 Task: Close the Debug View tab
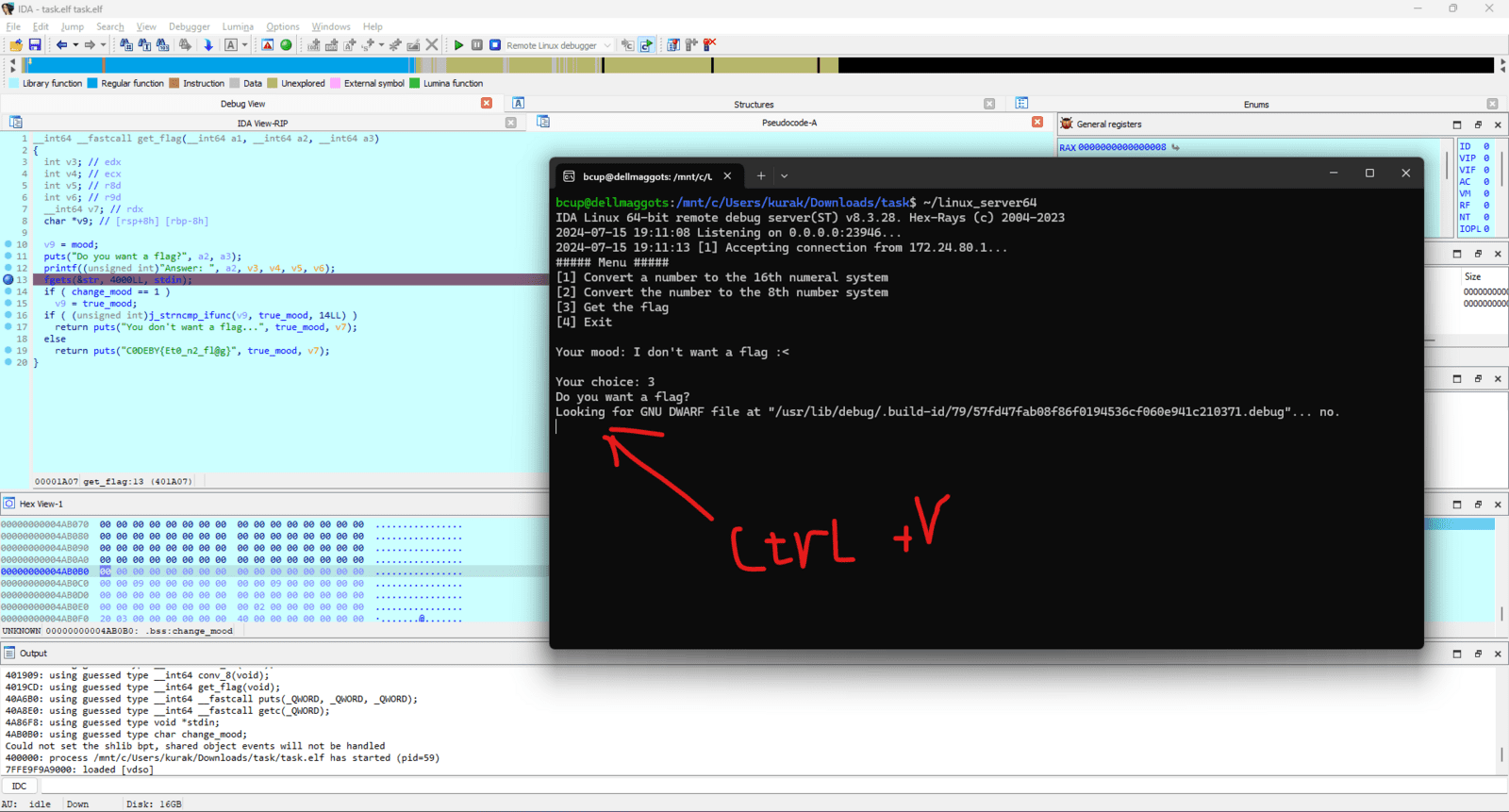click(x=487, y=103)
